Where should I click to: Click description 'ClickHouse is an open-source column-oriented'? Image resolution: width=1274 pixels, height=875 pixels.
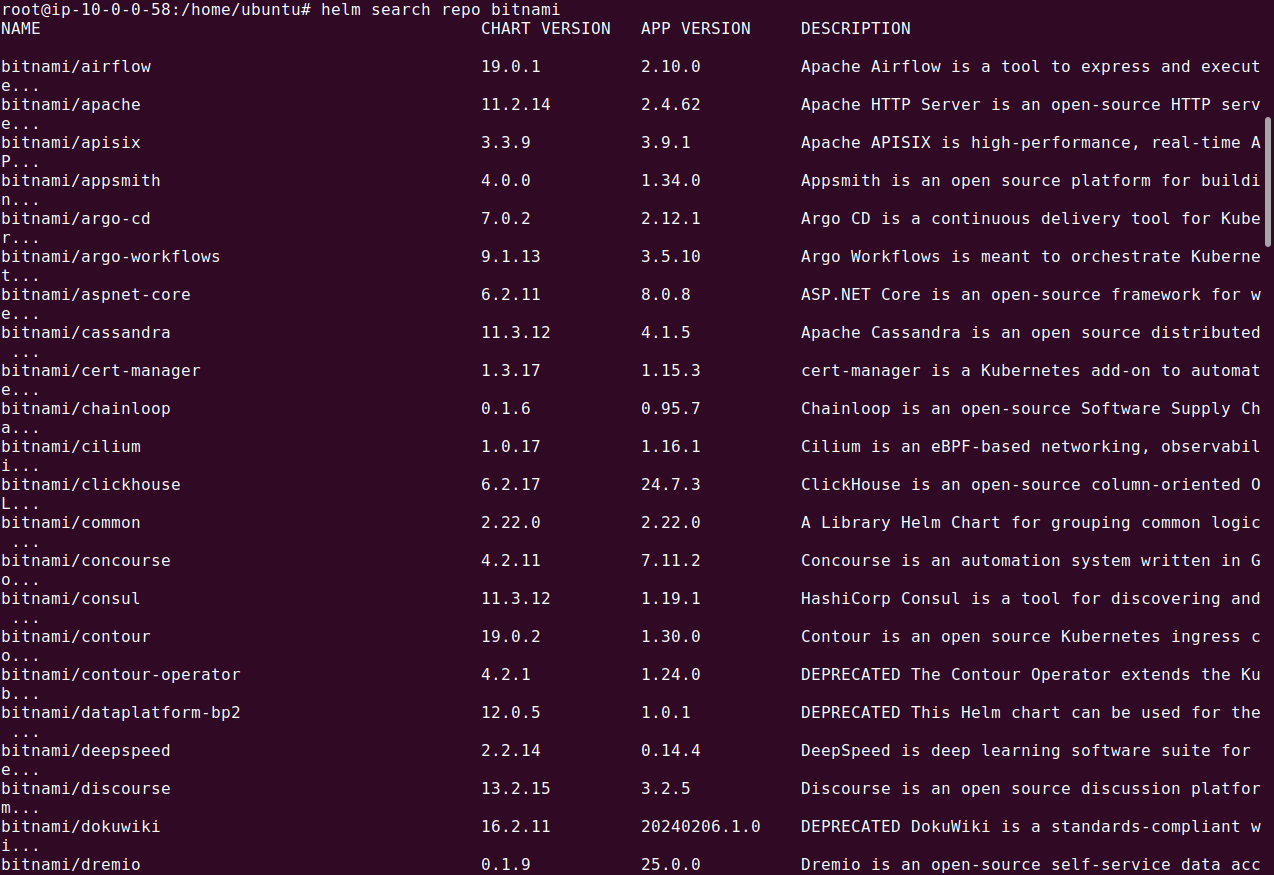[1021, 485]
